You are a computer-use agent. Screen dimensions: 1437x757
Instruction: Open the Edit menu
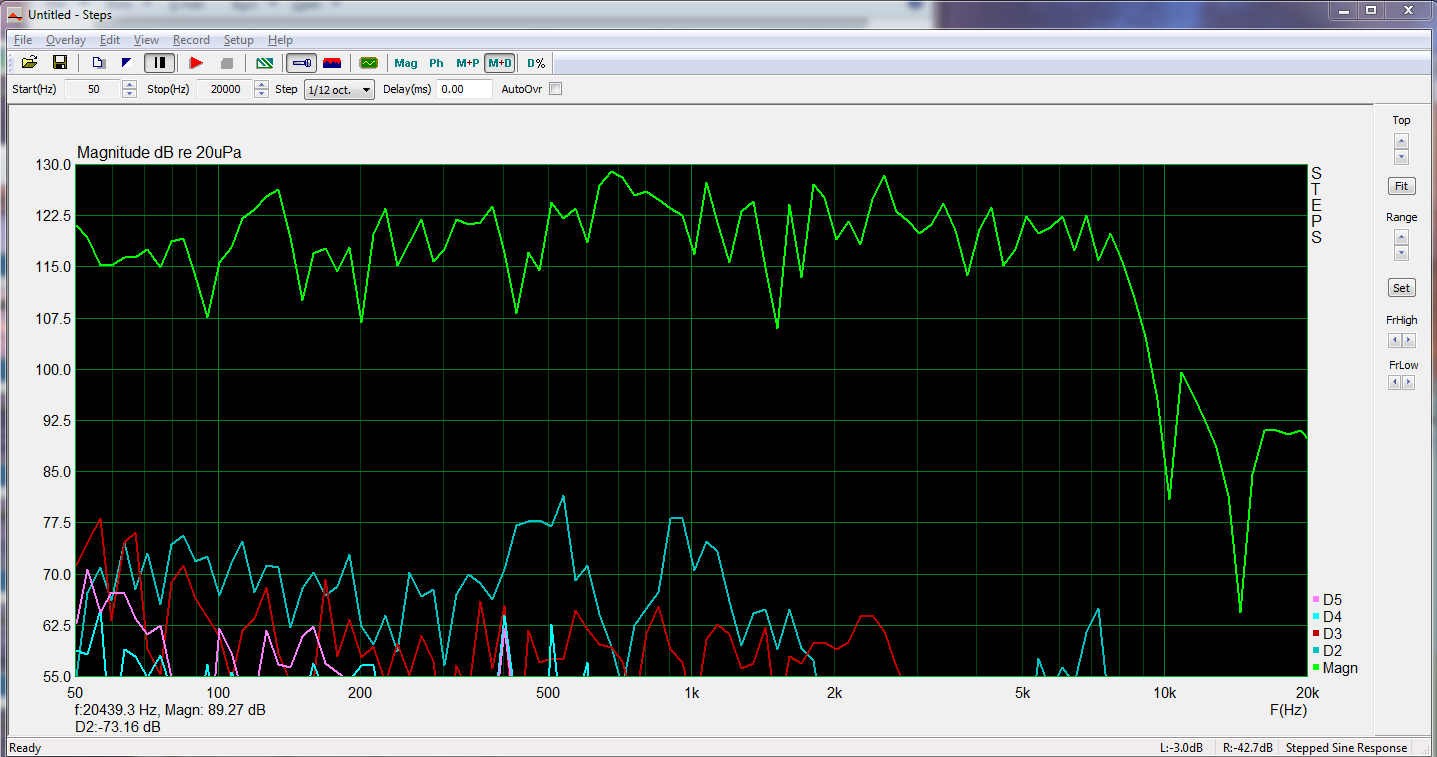point(110,40)
